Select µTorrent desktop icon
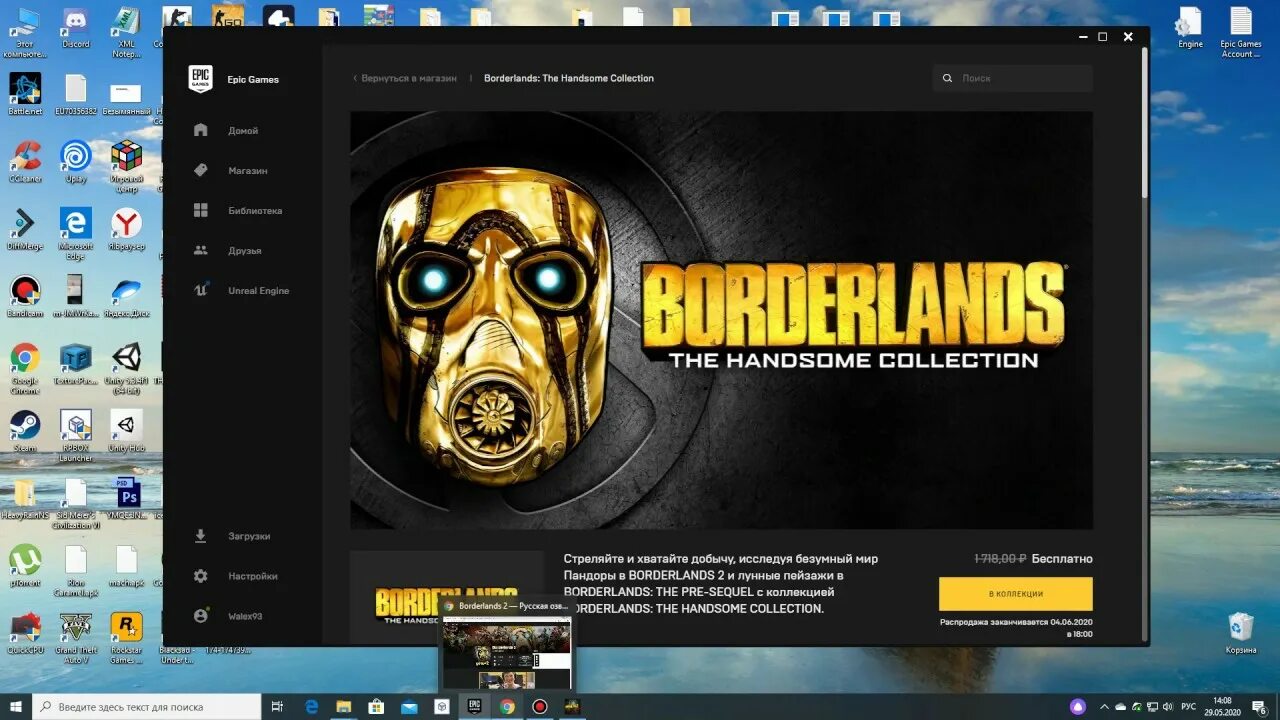 coord(25,565)
